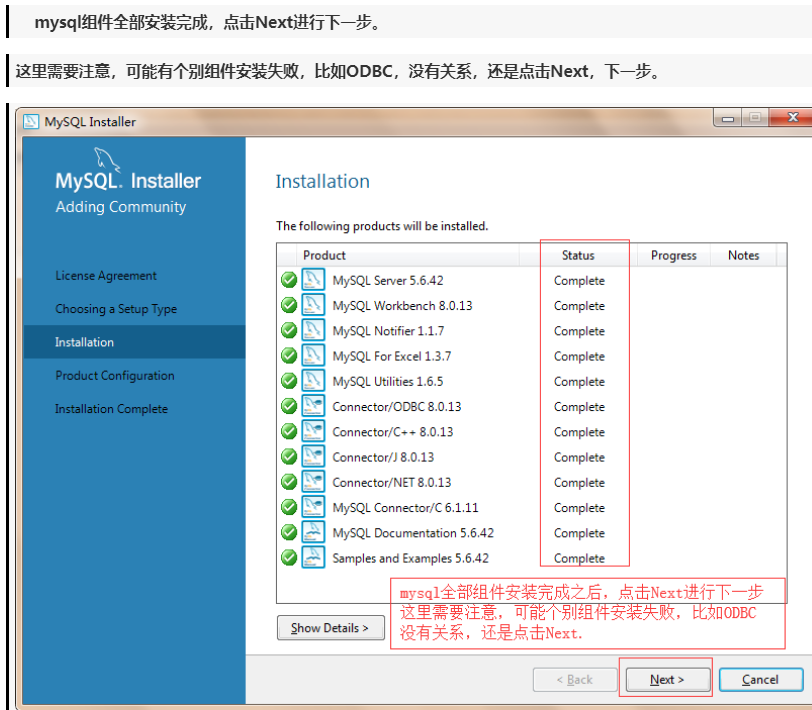Click the Connector/C++ 8.0.13 product icon
This screenshot has height=710, width=812.
313,431
